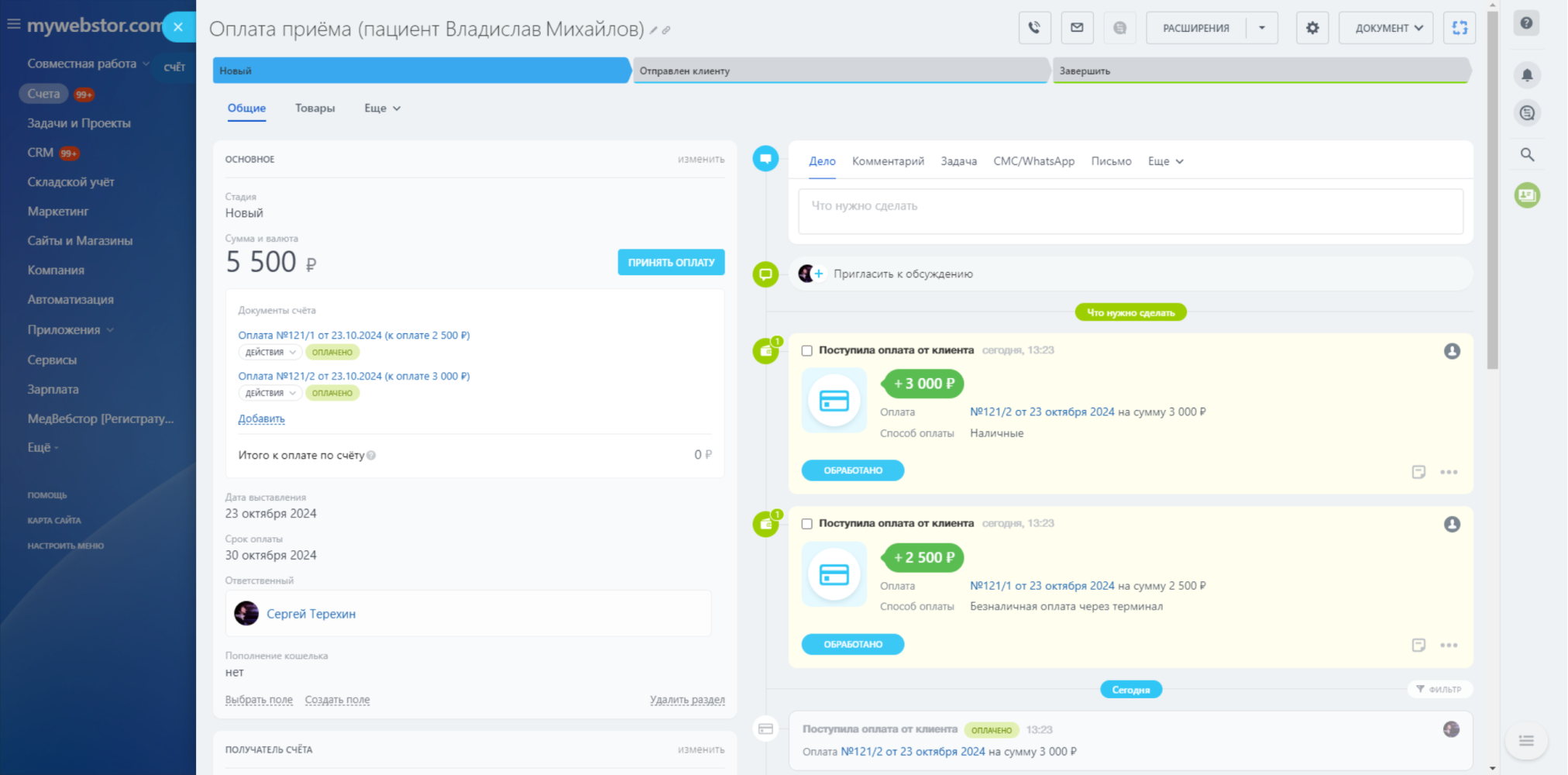Select the Новый stage in progress bar
This screenshot has width=1568, height=775.
point(421,71)
